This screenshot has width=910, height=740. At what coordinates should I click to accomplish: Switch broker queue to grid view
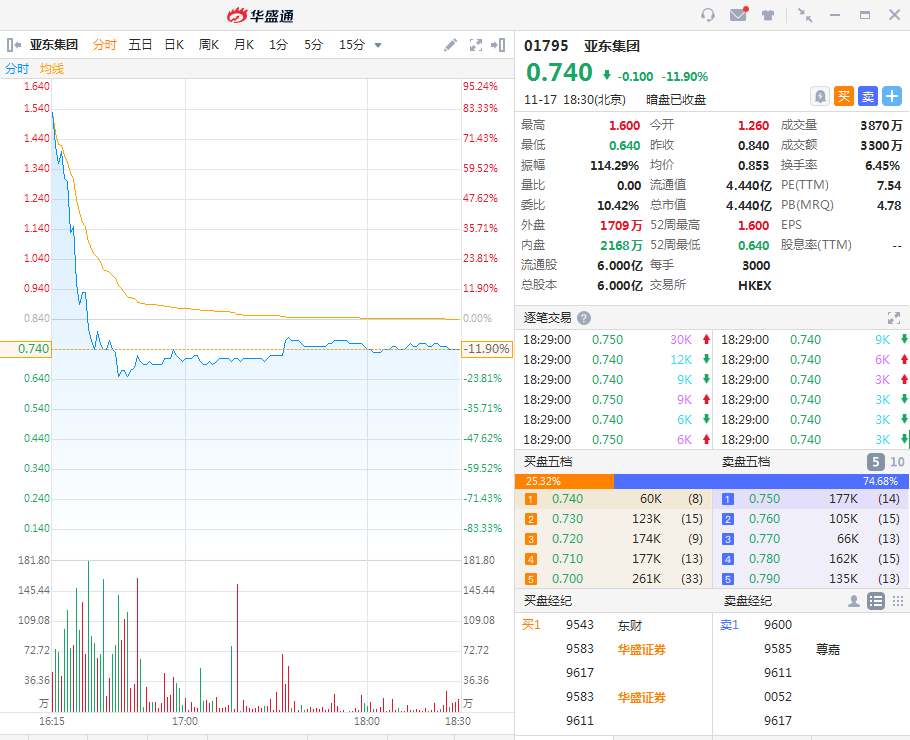[x=898, y=601]
